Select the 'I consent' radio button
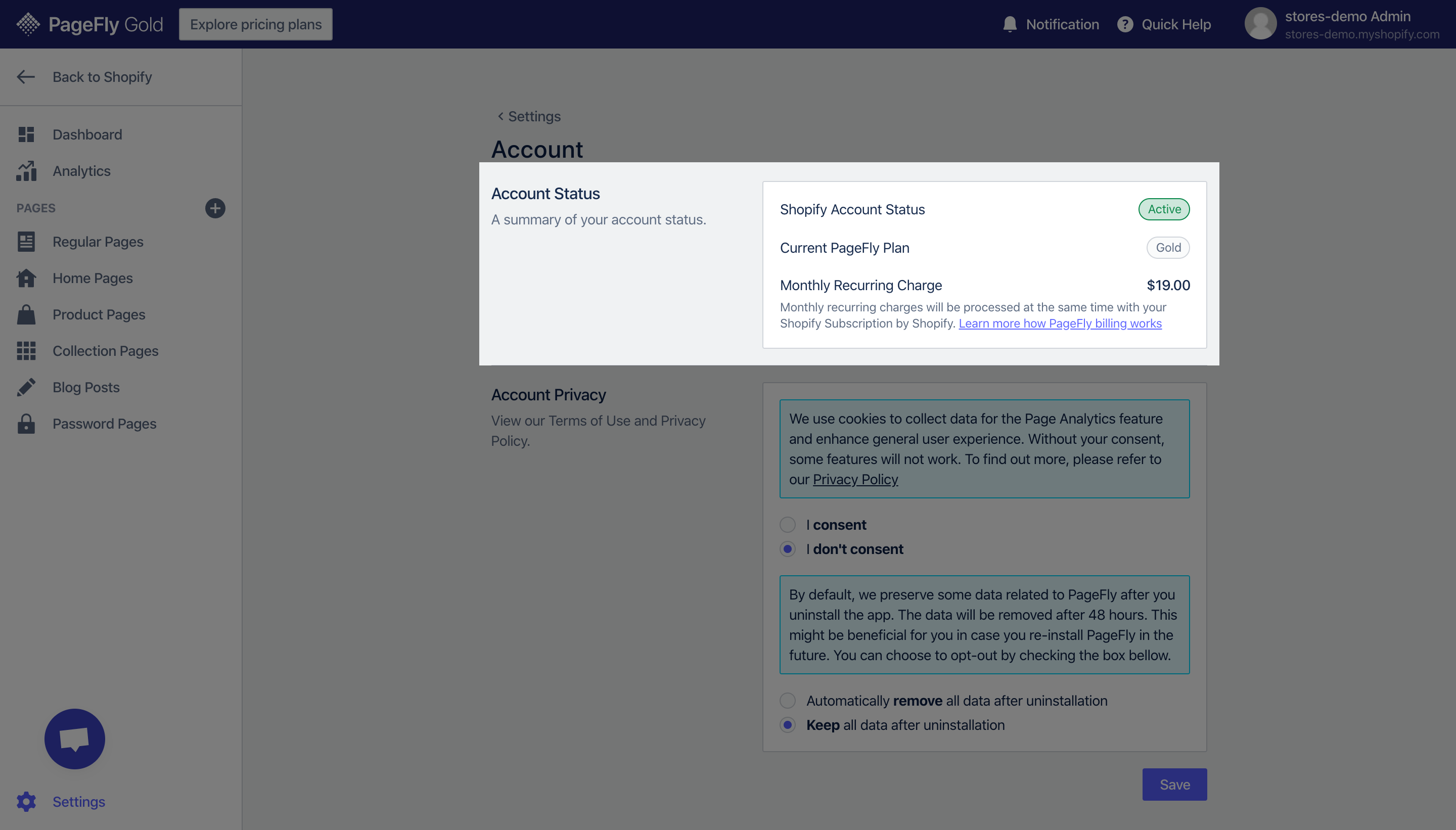This screenshot has width=1456, height=830. (x=787, y=525)
